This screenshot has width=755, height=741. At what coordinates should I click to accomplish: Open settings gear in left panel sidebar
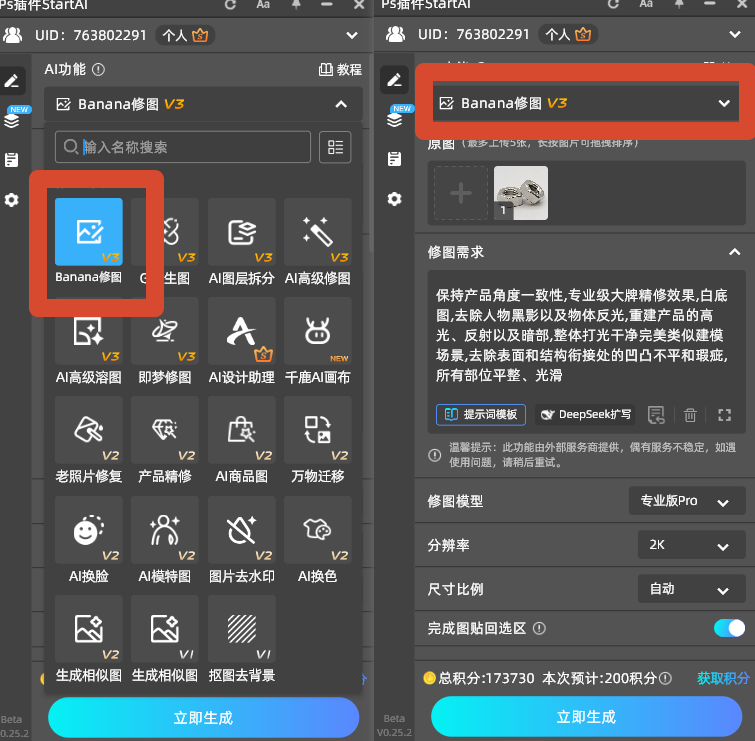(12, 200)
